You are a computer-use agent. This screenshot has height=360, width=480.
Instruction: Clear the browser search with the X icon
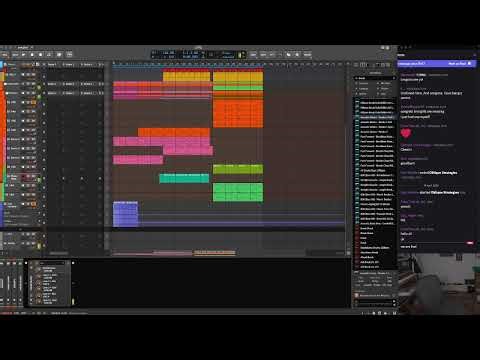click(x=394, y=78)
